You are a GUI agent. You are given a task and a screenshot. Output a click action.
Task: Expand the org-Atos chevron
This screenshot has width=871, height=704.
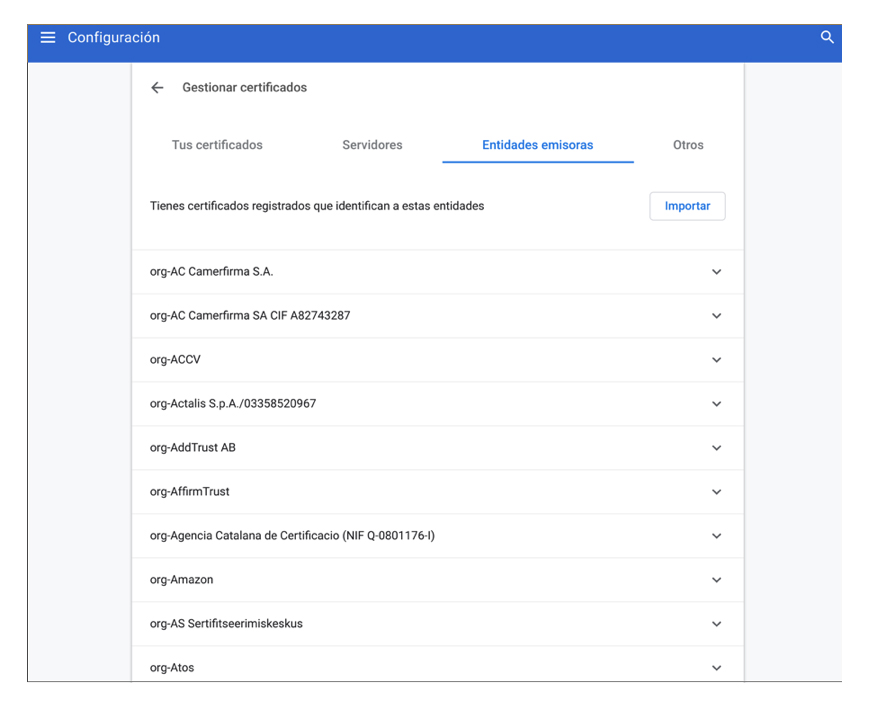(717, 668)
